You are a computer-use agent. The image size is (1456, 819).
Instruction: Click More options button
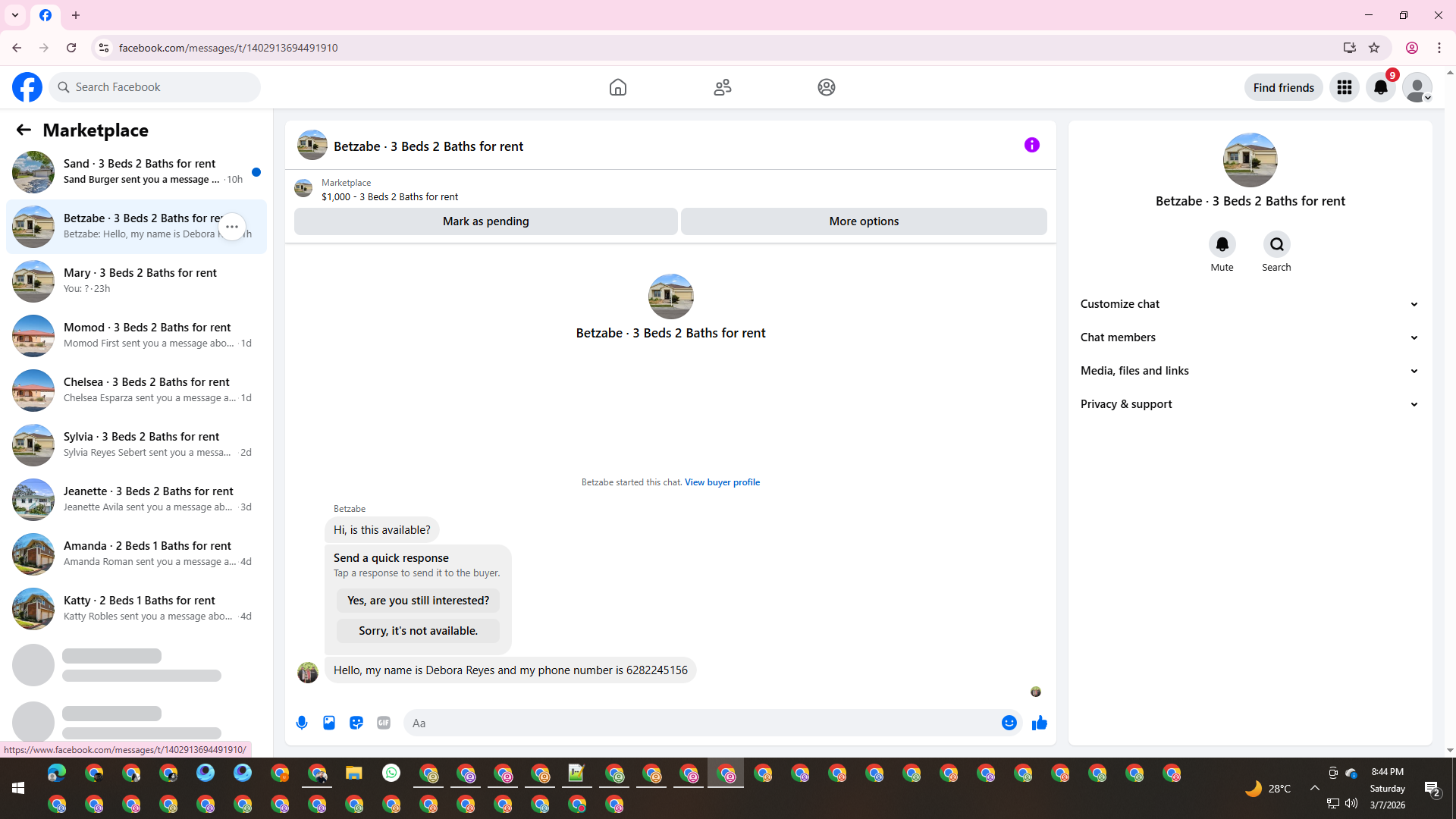coord(864,221)
